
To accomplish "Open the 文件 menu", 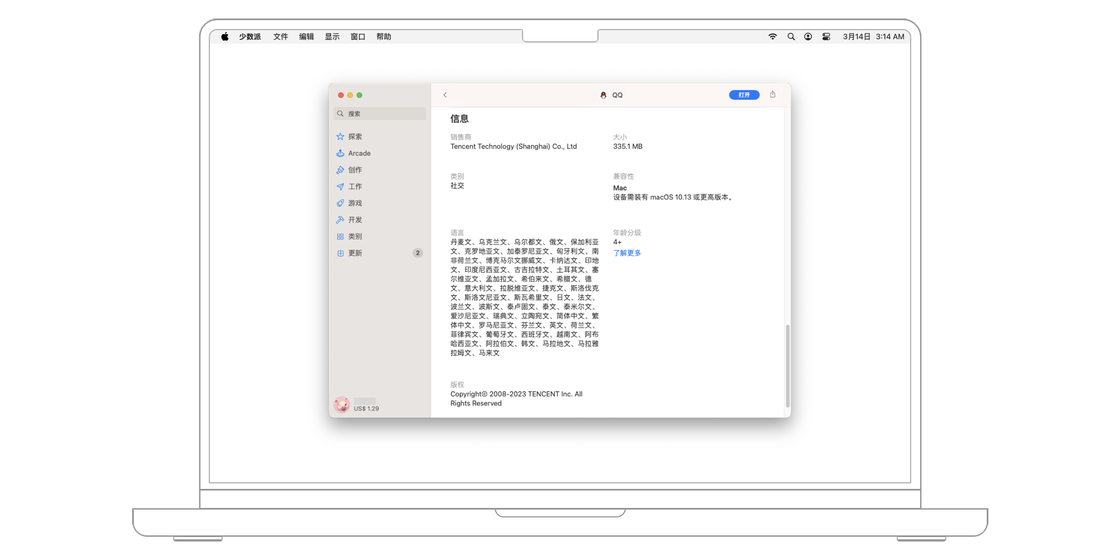I will coord(281,36).
